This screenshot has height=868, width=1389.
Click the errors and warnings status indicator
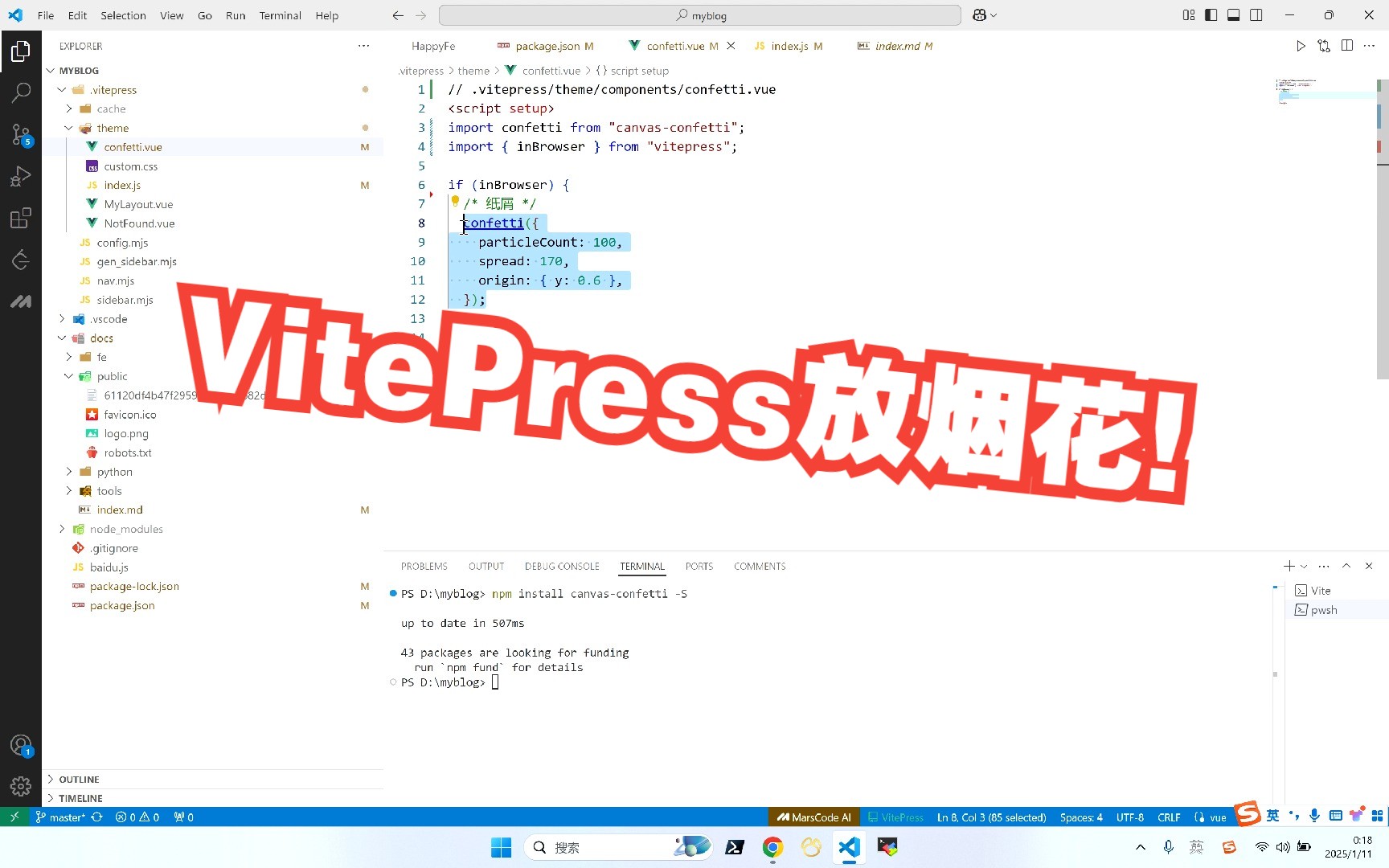pyautogui.click(x=137, y=817)
